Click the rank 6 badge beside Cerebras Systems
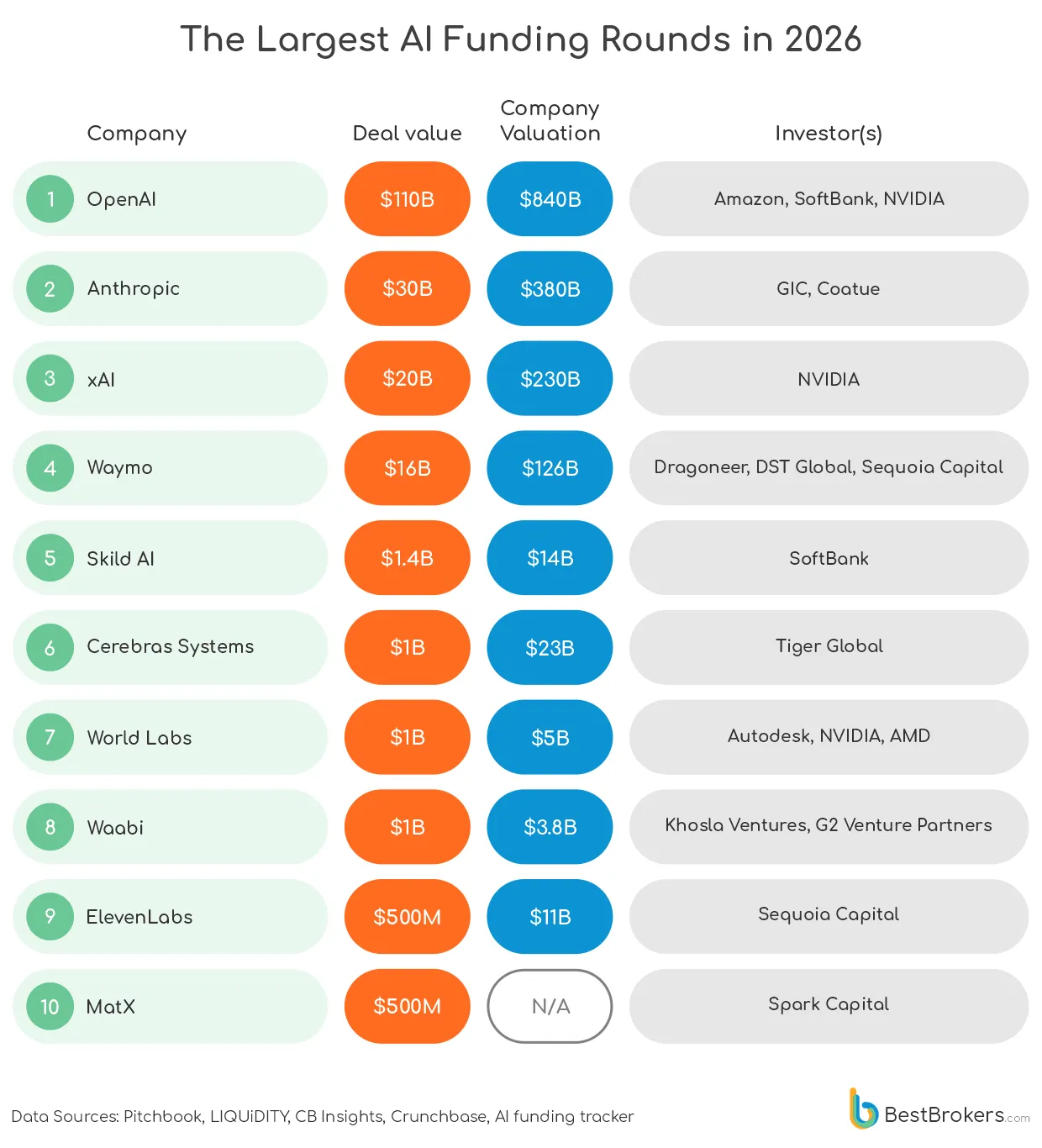Screen dimensions: 1042x1148 50,648
